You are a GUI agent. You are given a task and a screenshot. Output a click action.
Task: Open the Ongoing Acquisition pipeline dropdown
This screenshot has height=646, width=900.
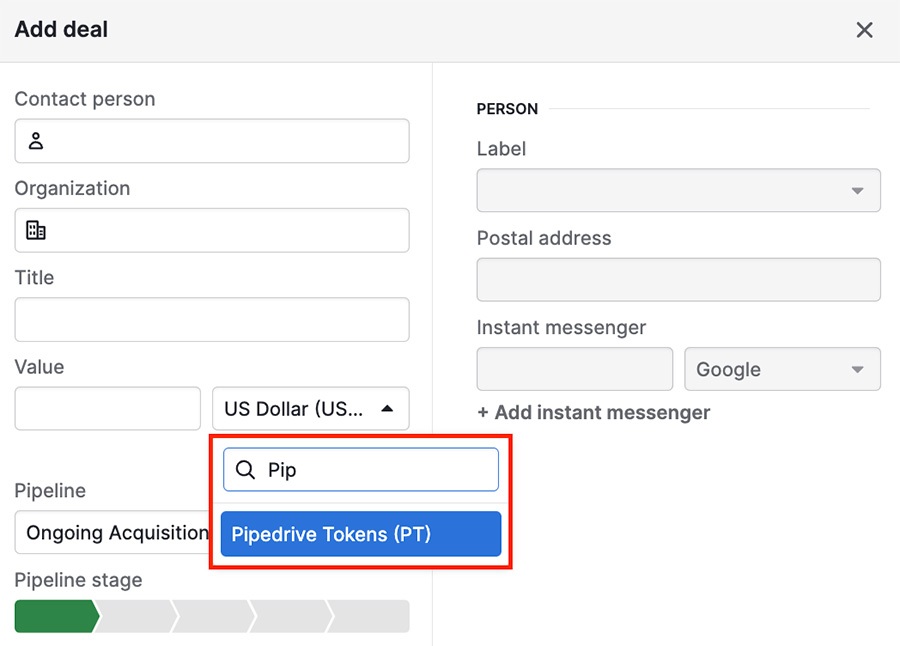tap(113, 532)
